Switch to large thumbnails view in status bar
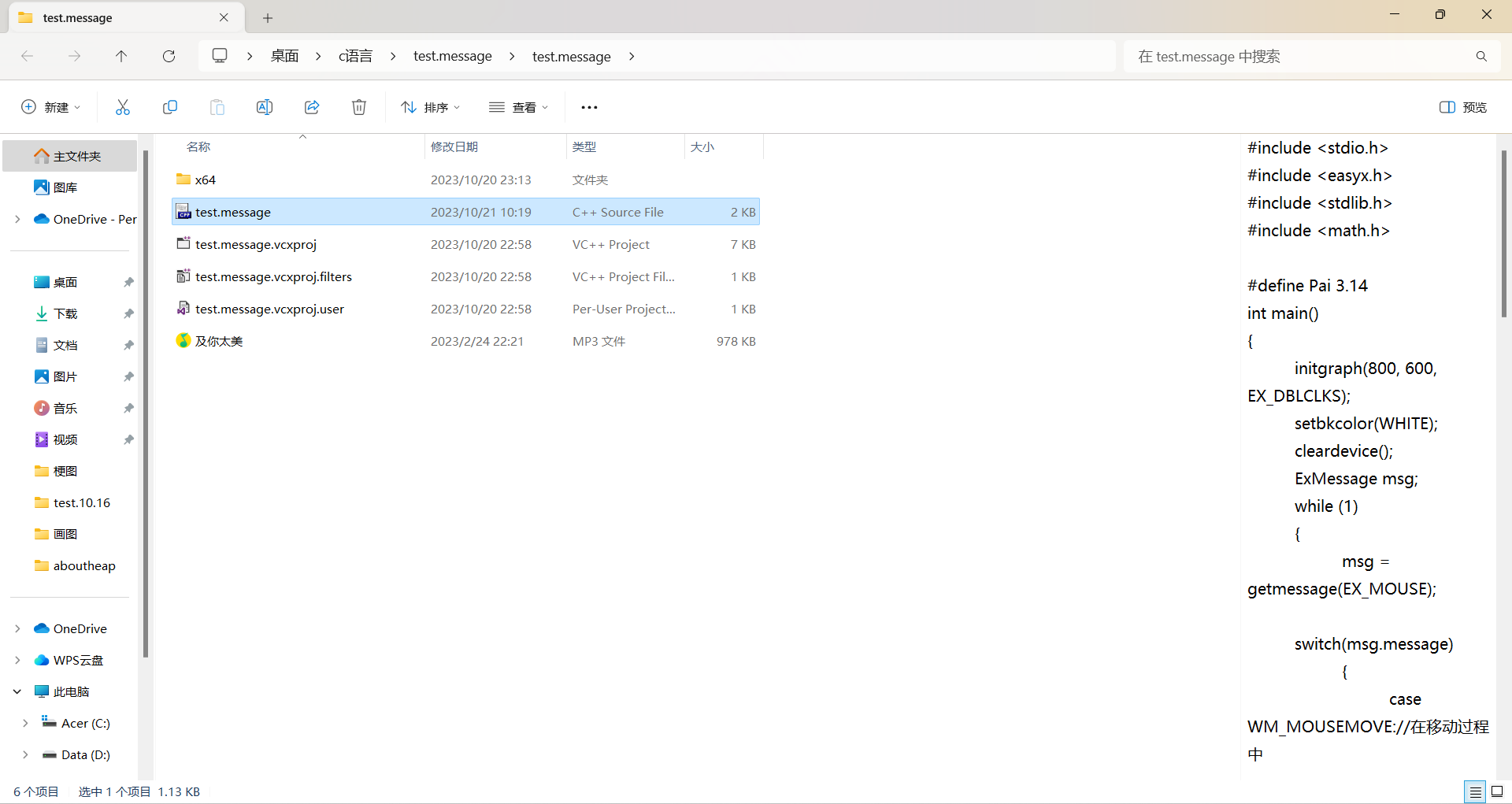This screenshot has width=1512, height=804. [1498, 791]
